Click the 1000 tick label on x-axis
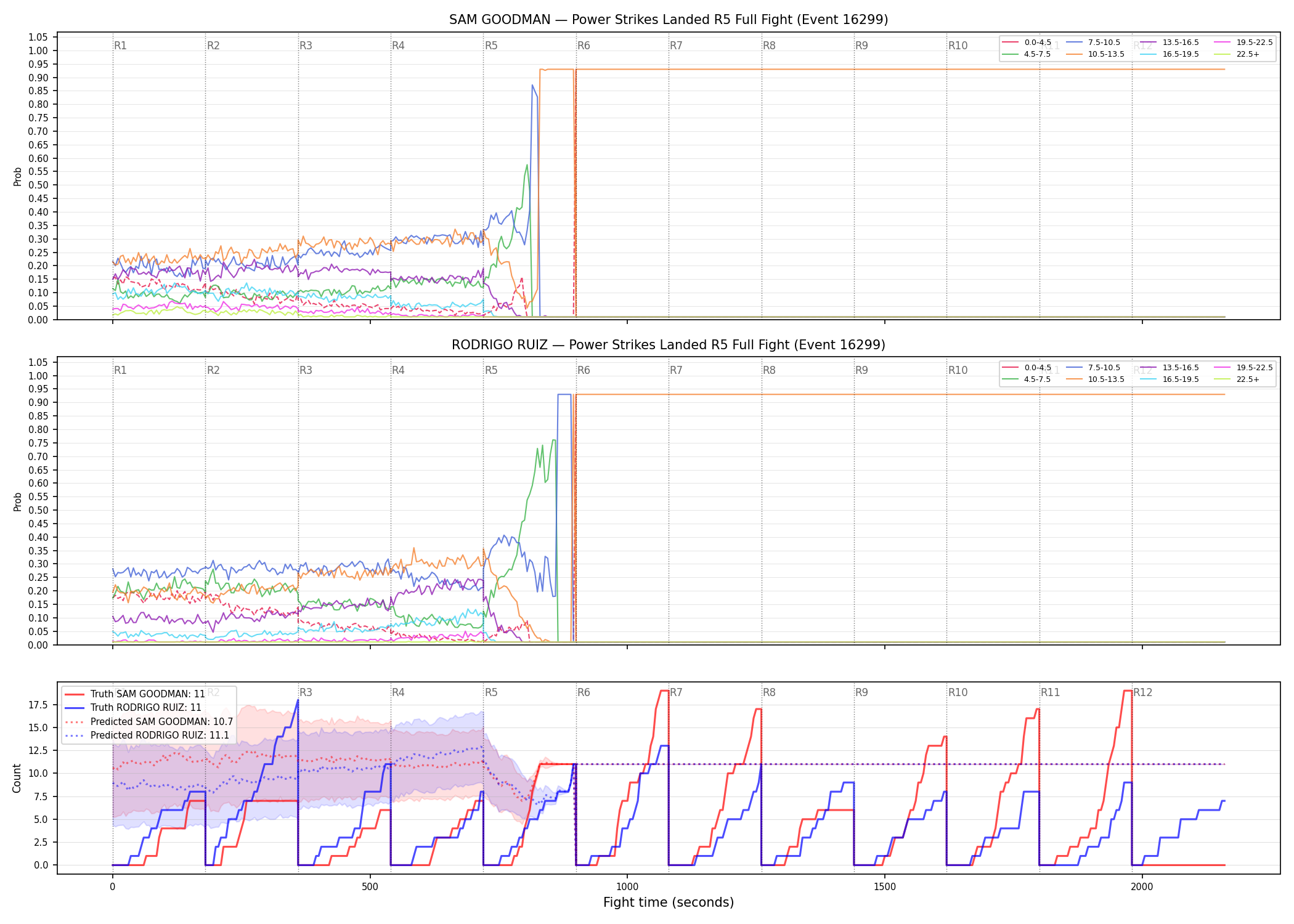Image resolution: width=1294 pixels, height=924 pixels. point(627,886)
